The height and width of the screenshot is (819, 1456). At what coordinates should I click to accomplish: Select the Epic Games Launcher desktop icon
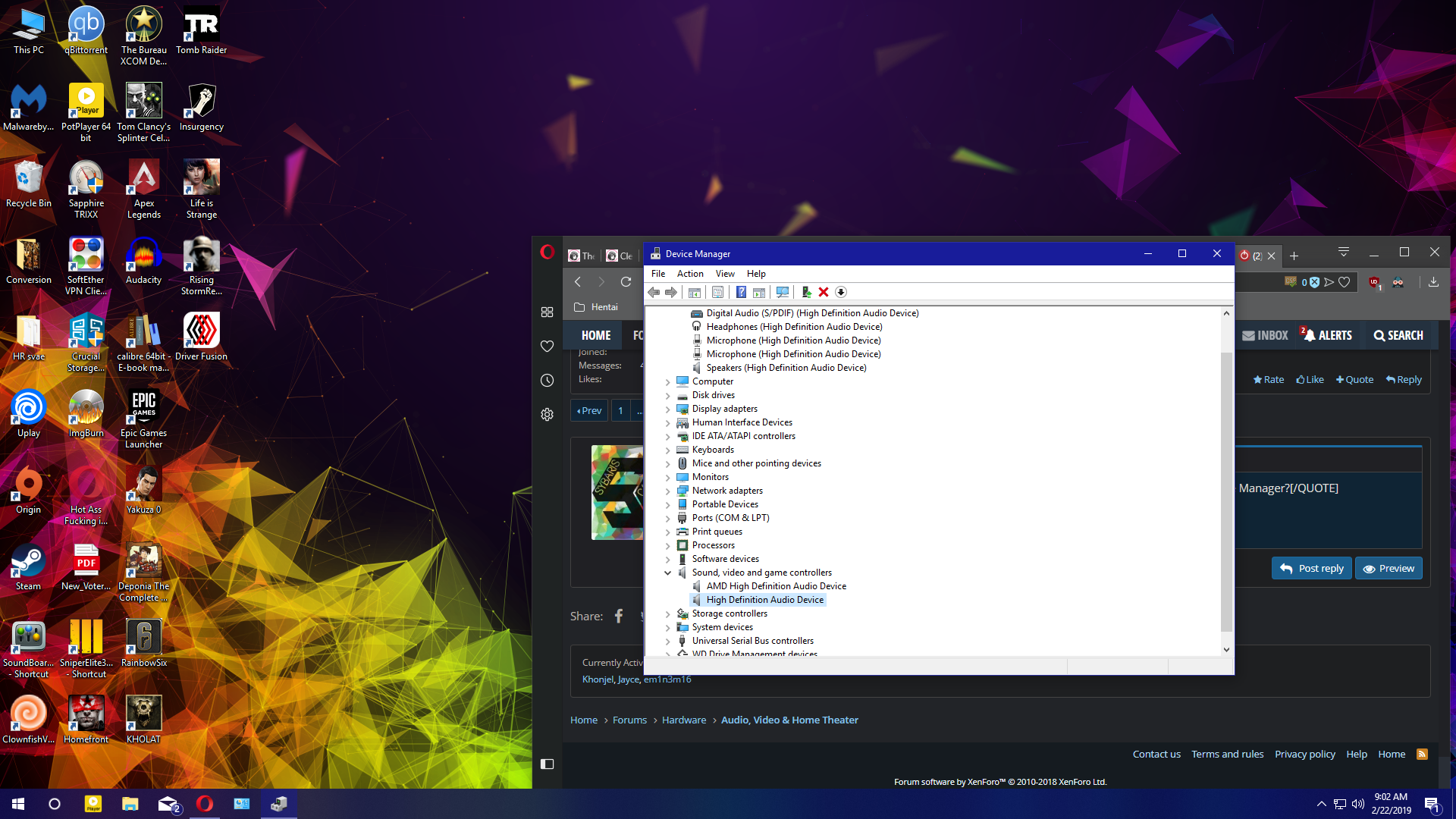pos(143,419)
